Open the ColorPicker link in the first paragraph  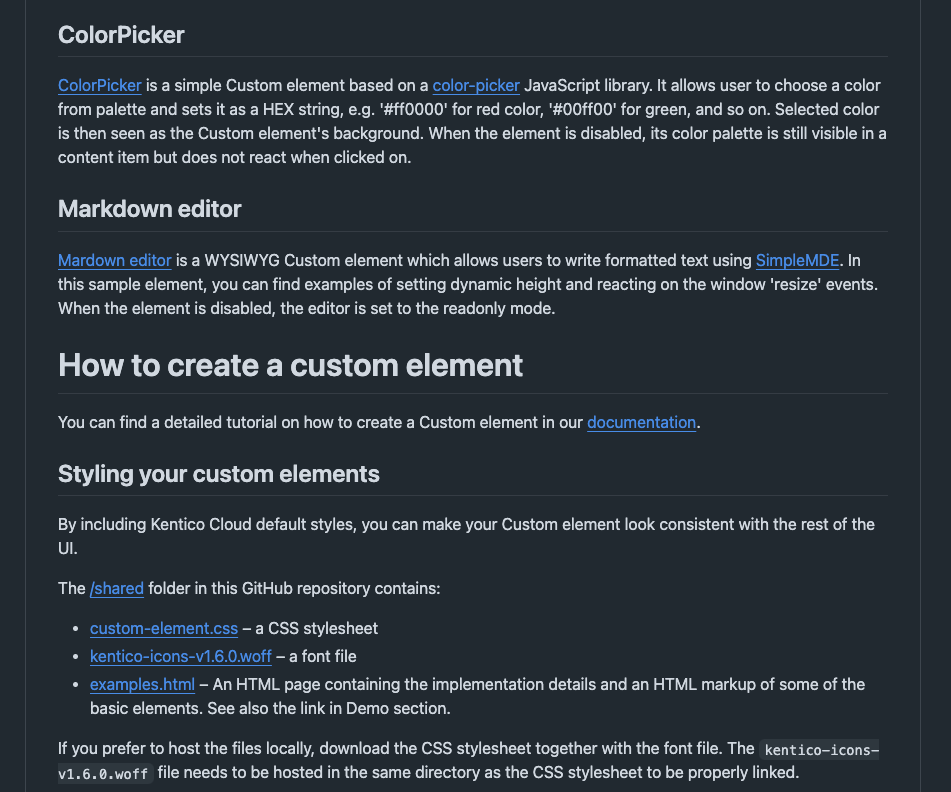100,86
